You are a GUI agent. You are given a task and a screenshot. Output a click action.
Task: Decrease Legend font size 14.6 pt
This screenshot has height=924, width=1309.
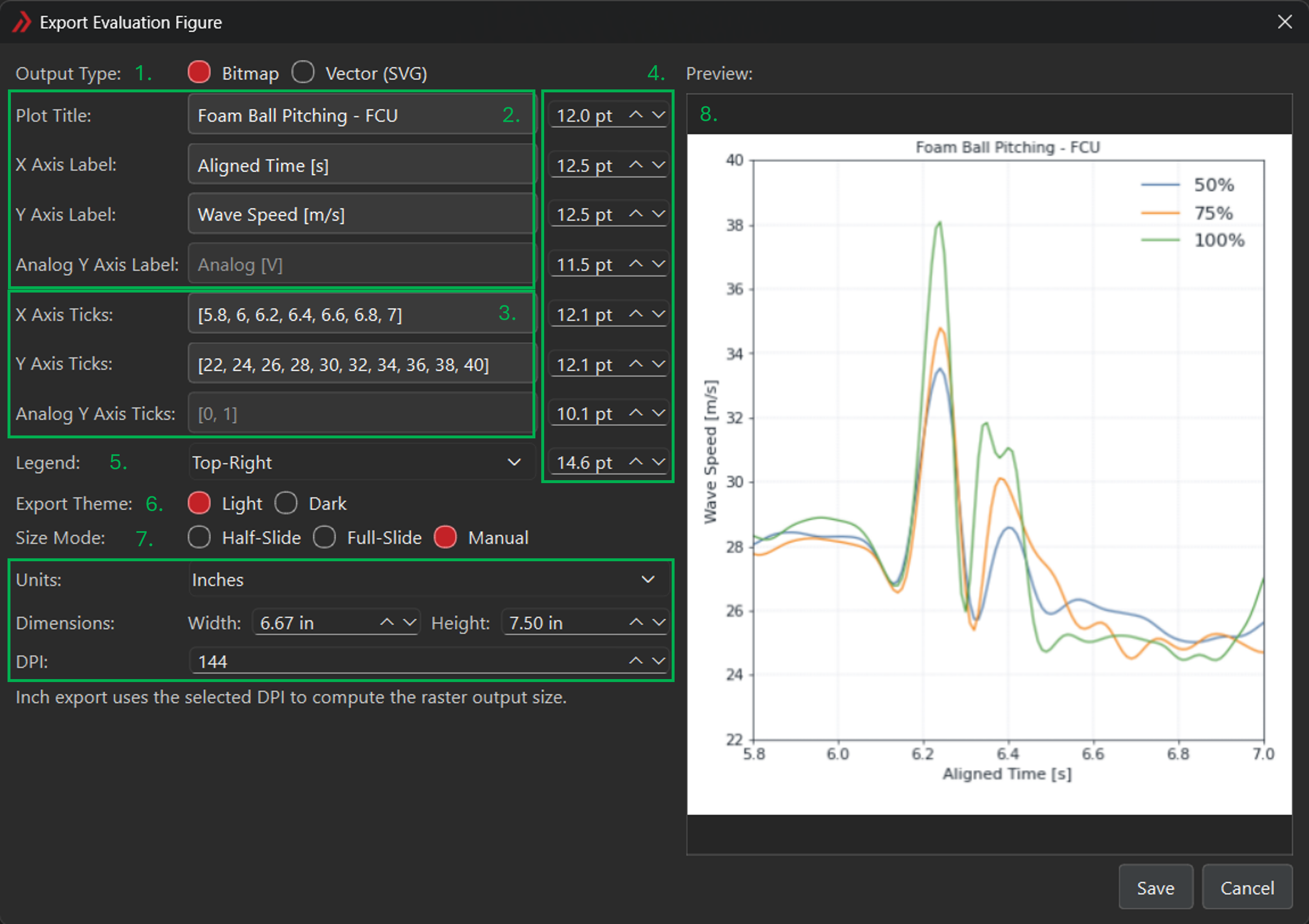[659, 462]
